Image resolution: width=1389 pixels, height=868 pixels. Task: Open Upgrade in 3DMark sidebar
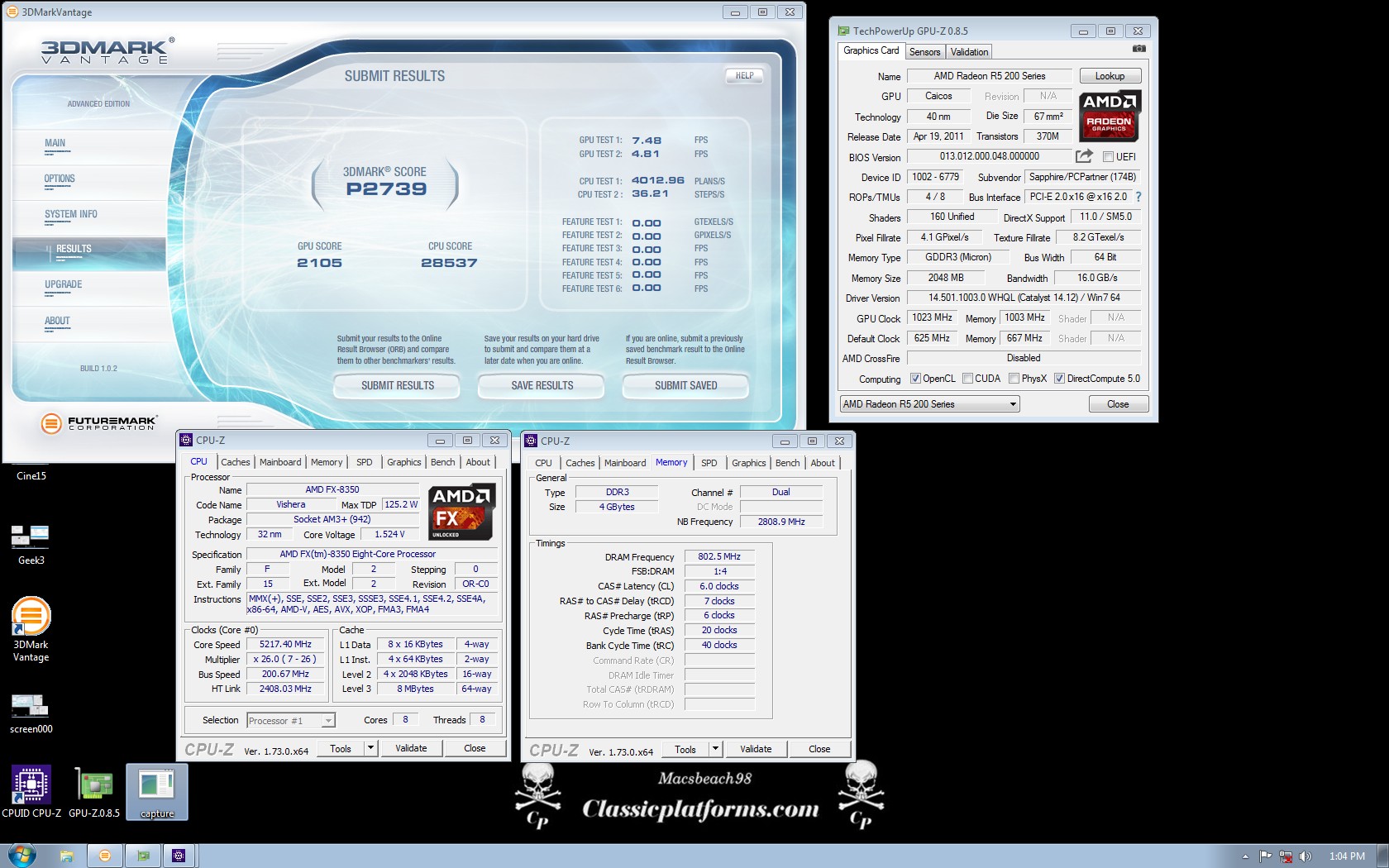(x=64, y=284)
